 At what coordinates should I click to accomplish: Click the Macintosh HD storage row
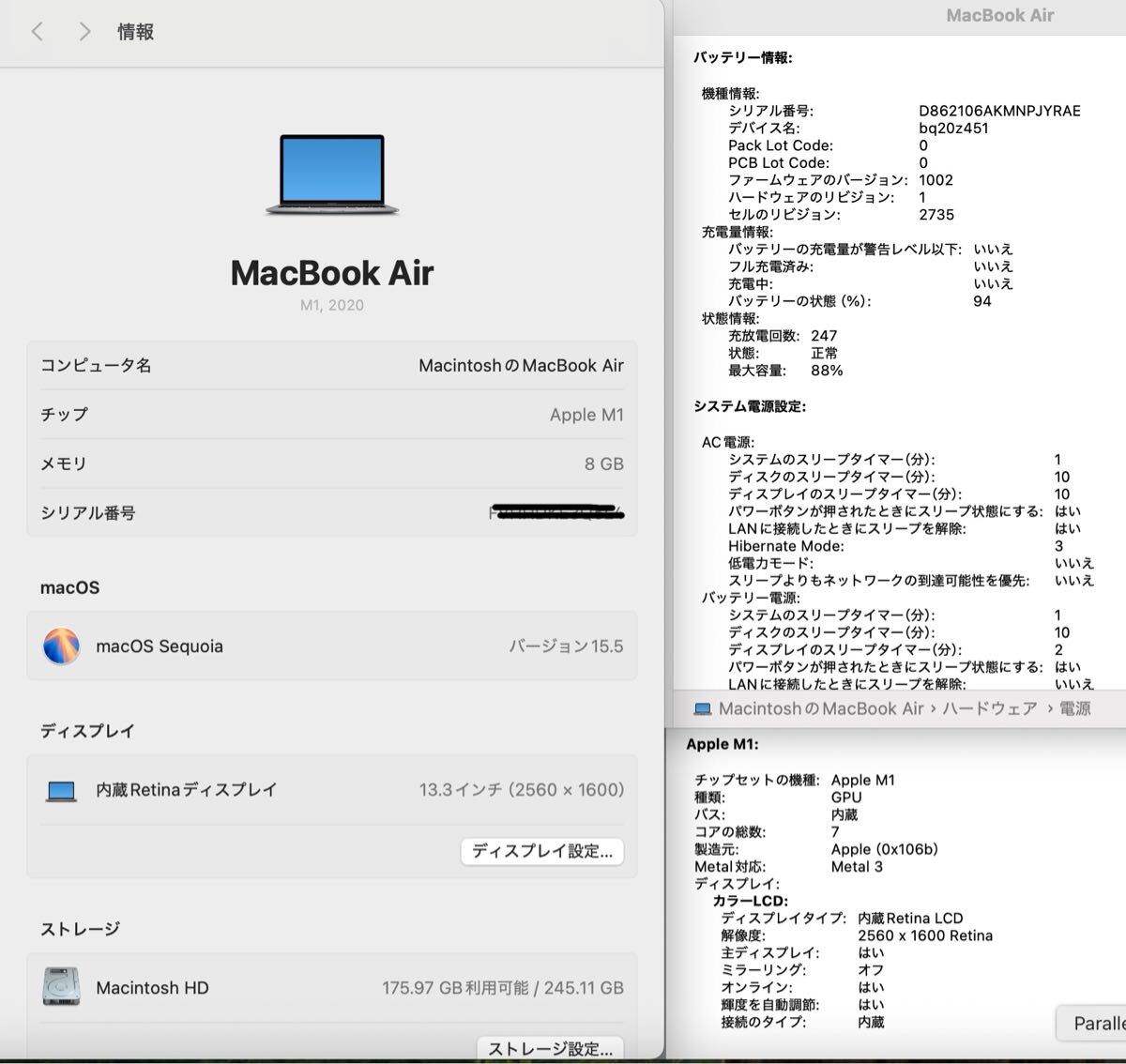tap(332, 988)
